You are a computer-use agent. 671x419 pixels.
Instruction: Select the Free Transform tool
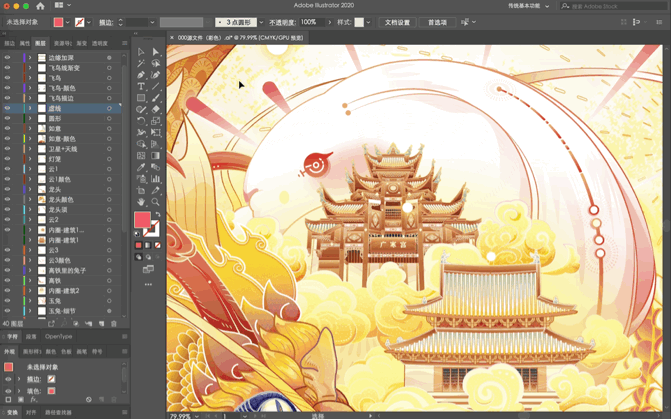tap(155, 133)
